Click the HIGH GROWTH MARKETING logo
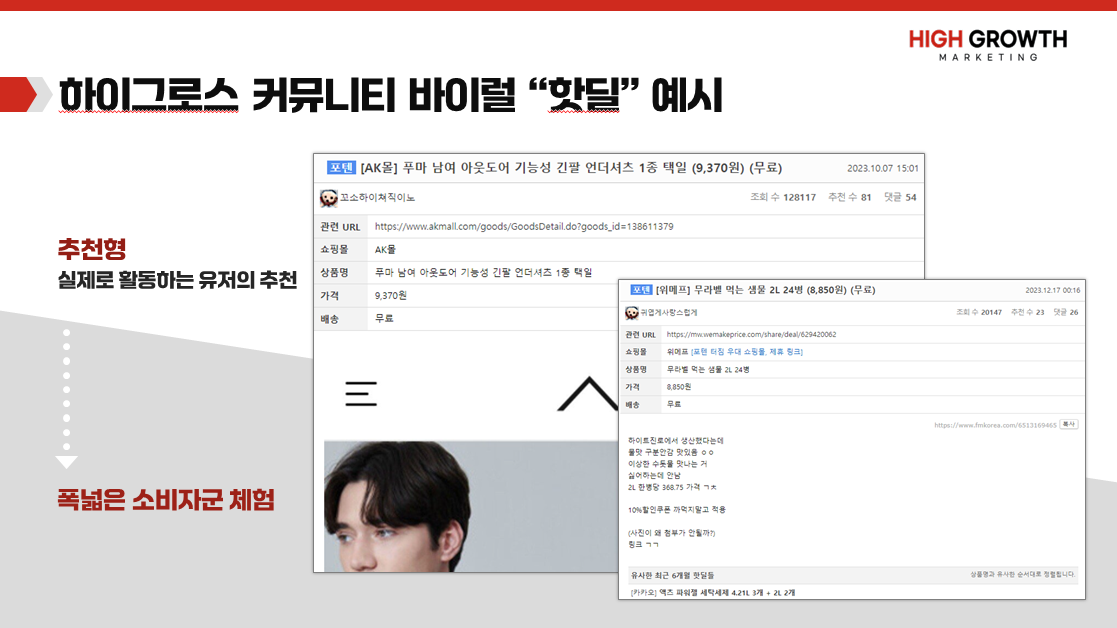Image resolution: width=1117 pixels, height=628 pixels. (988, 45)
